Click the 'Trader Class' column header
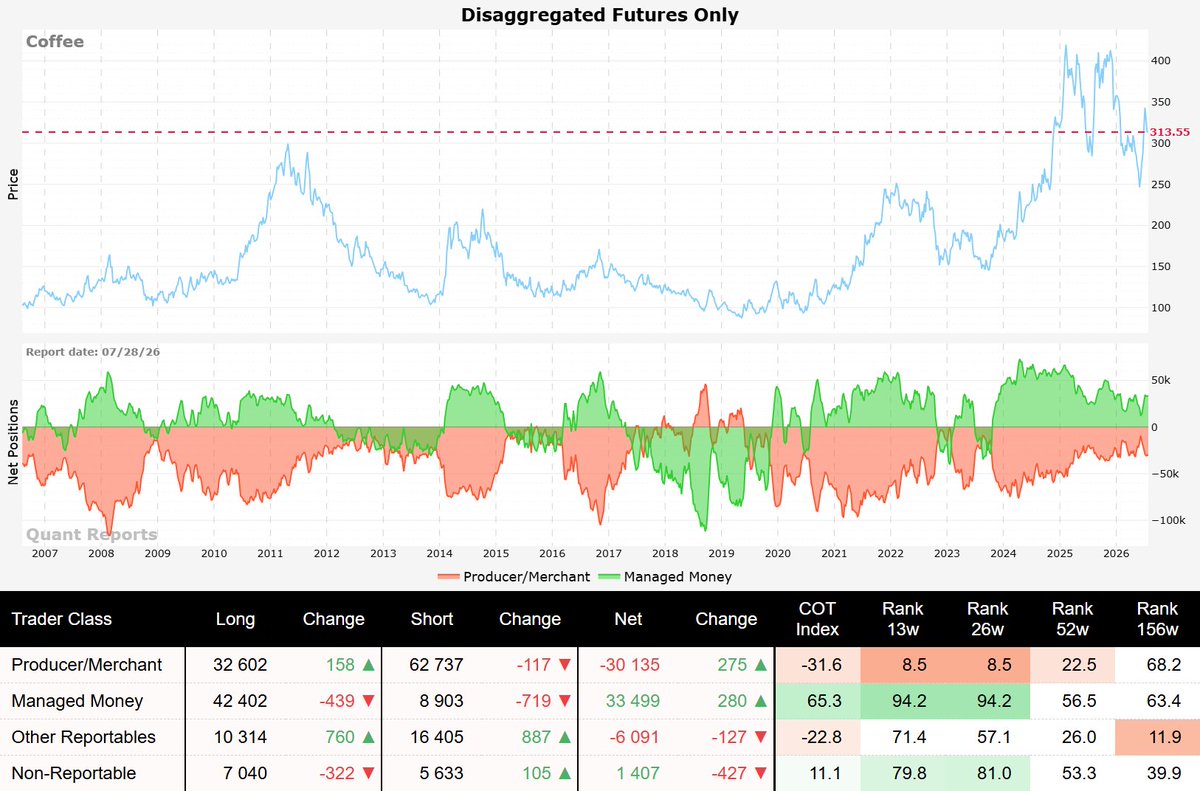The height and width of the screenshot is (791, 1200). (x=62, y=619)
